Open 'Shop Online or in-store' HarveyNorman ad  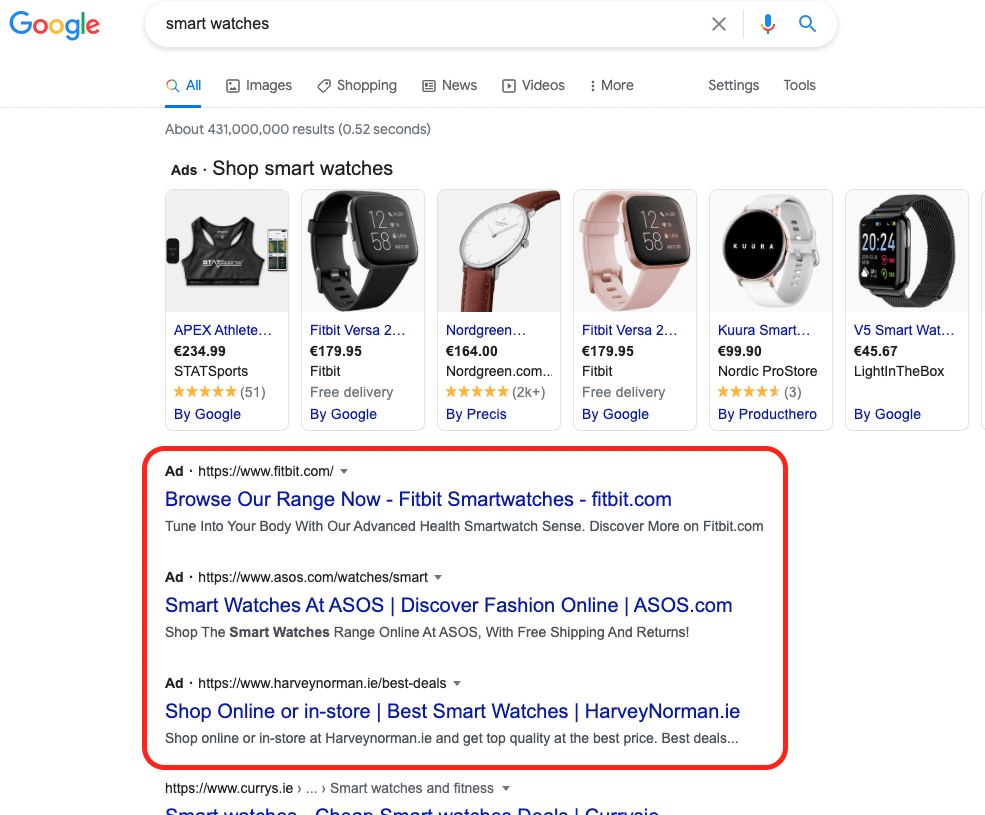click(x=452, y=711)
